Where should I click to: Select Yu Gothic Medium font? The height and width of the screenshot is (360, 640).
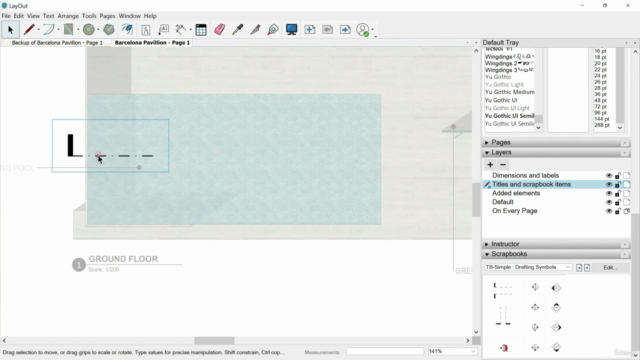(x=509, y=92)
